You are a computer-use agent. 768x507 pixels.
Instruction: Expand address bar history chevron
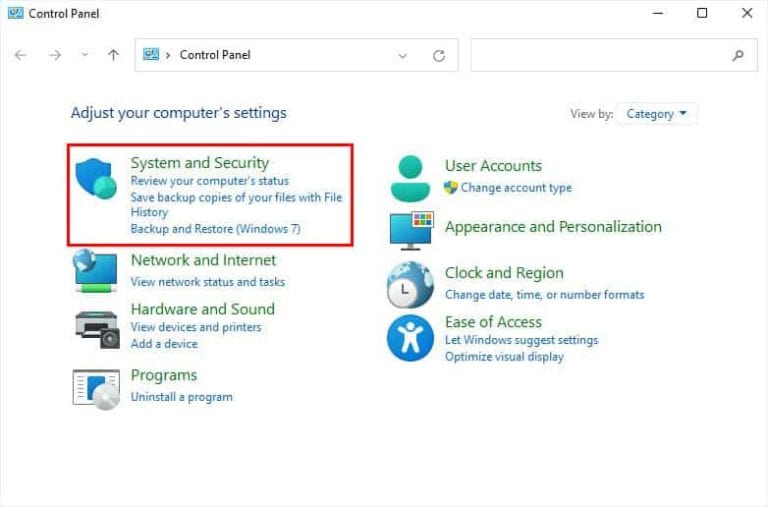[403, 55]
